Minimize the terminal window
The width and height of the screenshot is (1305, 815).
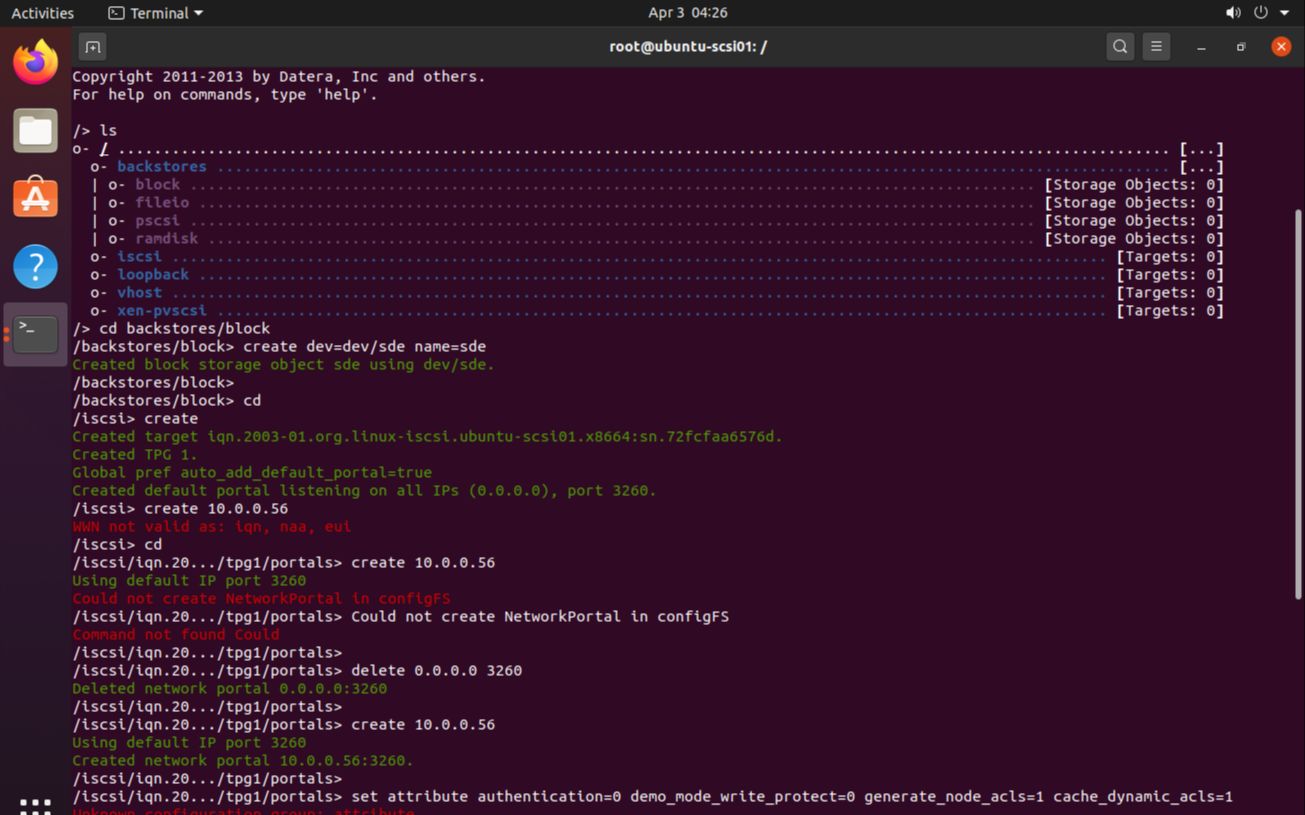pos(1201,47)
